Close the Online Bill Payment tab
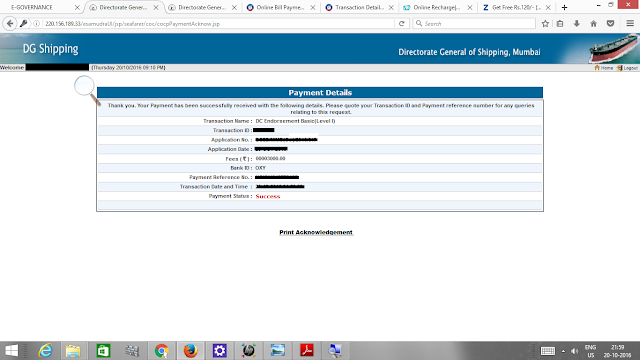The width and height of the screenshot is (640, 360). 313,7
